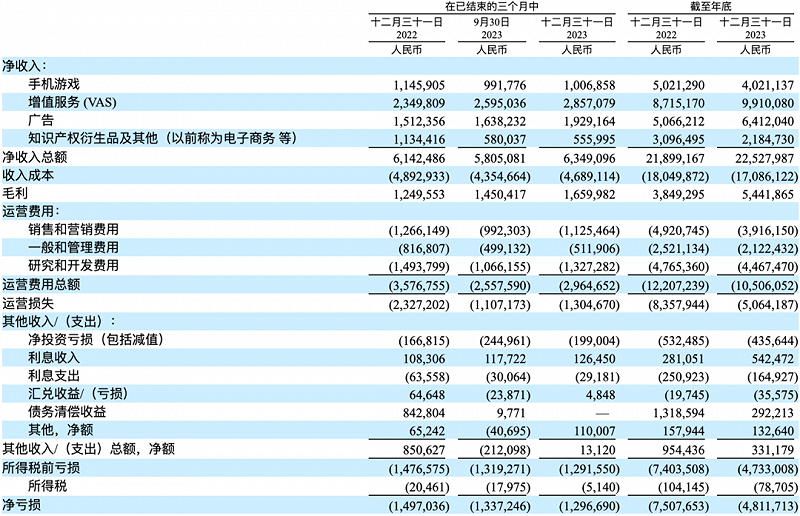
Task: Click the value 1,659,982
Action: 589,195
